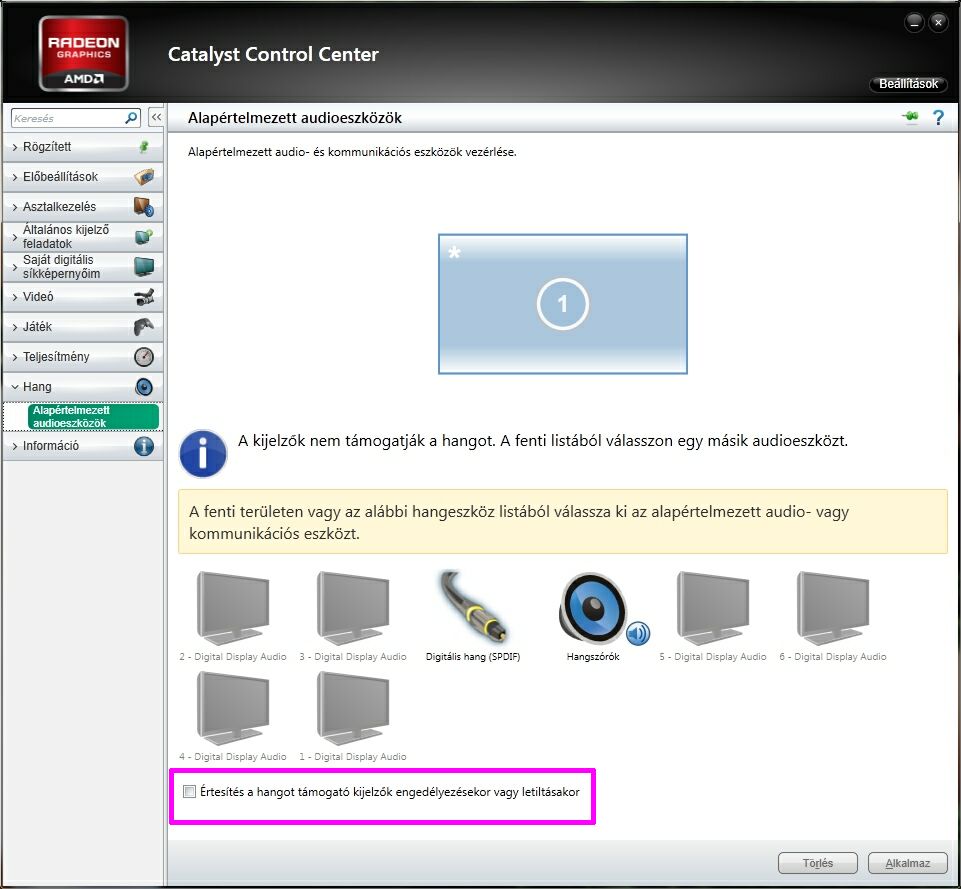Click the green pin page icon in header

(911, 116)
